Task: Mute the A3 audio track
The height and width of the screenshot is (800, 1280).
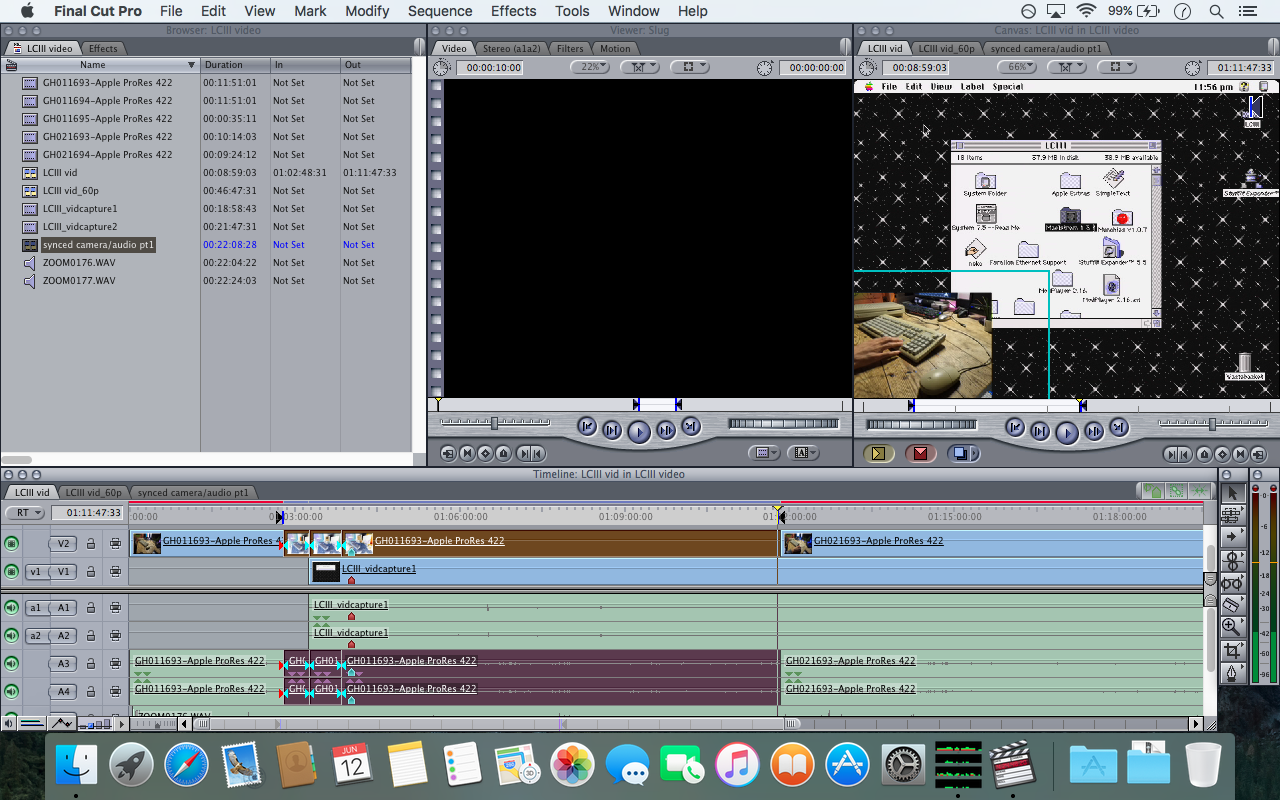Action: 11,663
